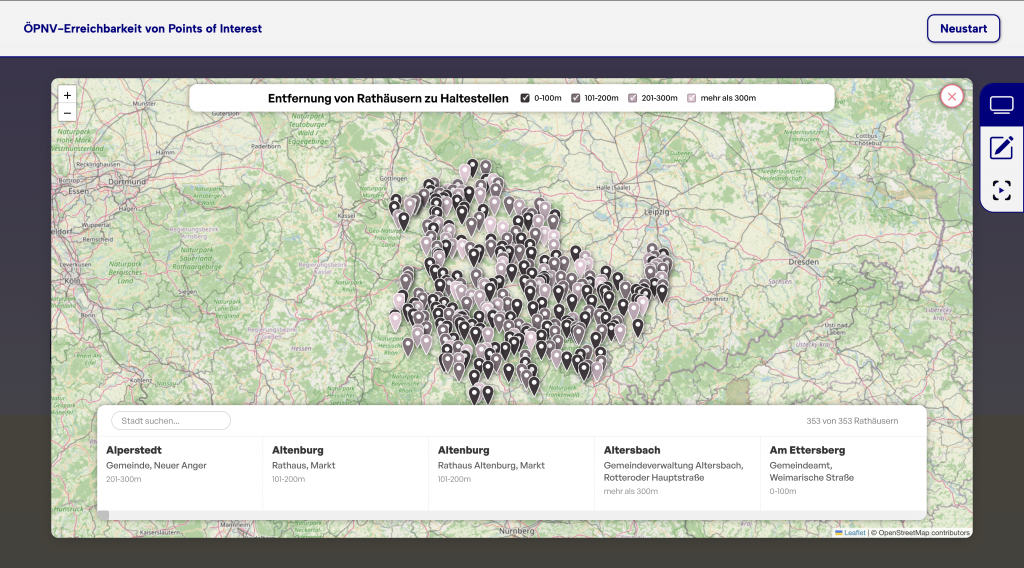Open the Leaflet attribution link
Image resolution: width=1024 pixels, height=568 pixels.
click(x=854, y=533)
